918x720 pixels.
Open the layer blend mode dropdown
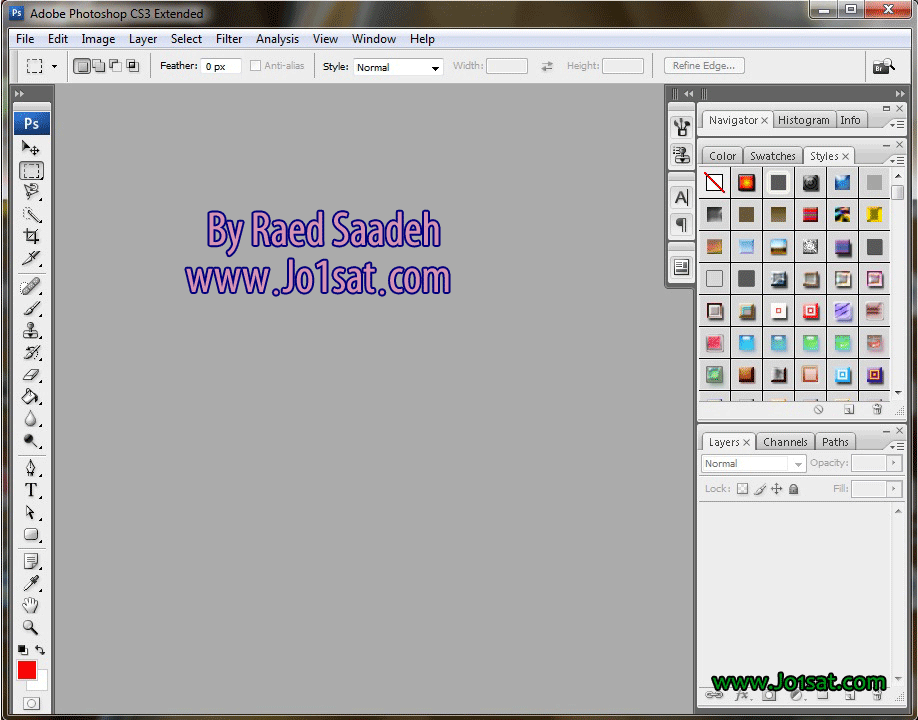(753, 464)
